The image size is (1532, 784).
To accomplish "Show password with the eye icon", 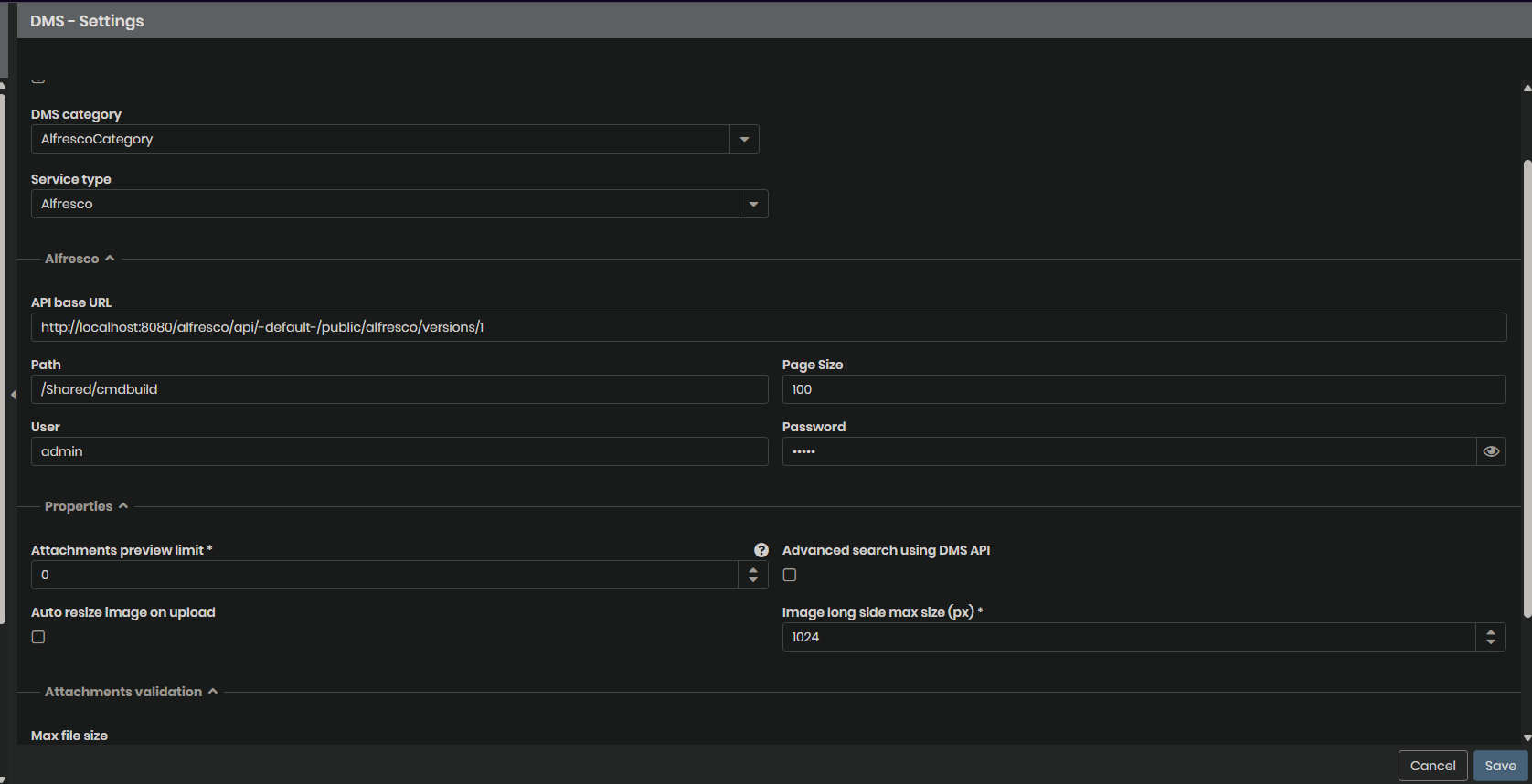I will 1491,451.
